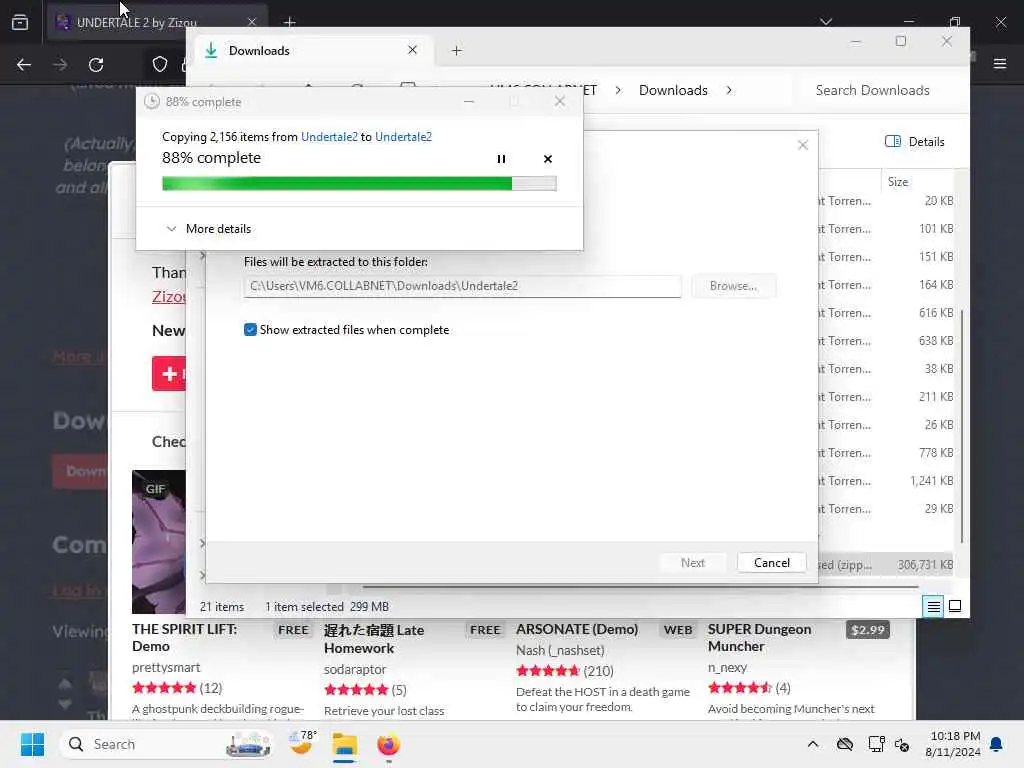Close the UNDERTALE 2 browser tab
Image resolution: width=1024 pixels, height=768 pixels.
[x=251, y=22]
